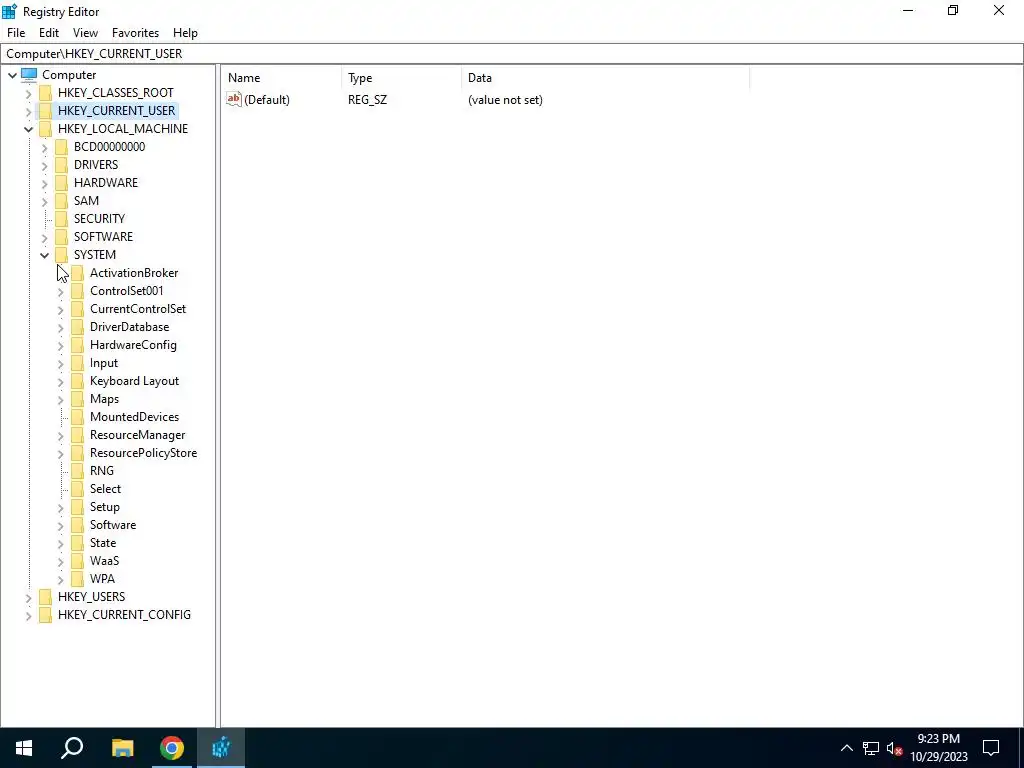1024x768 pixels.
Task: Select the HKEY_USERS hive
Action: 91,597
